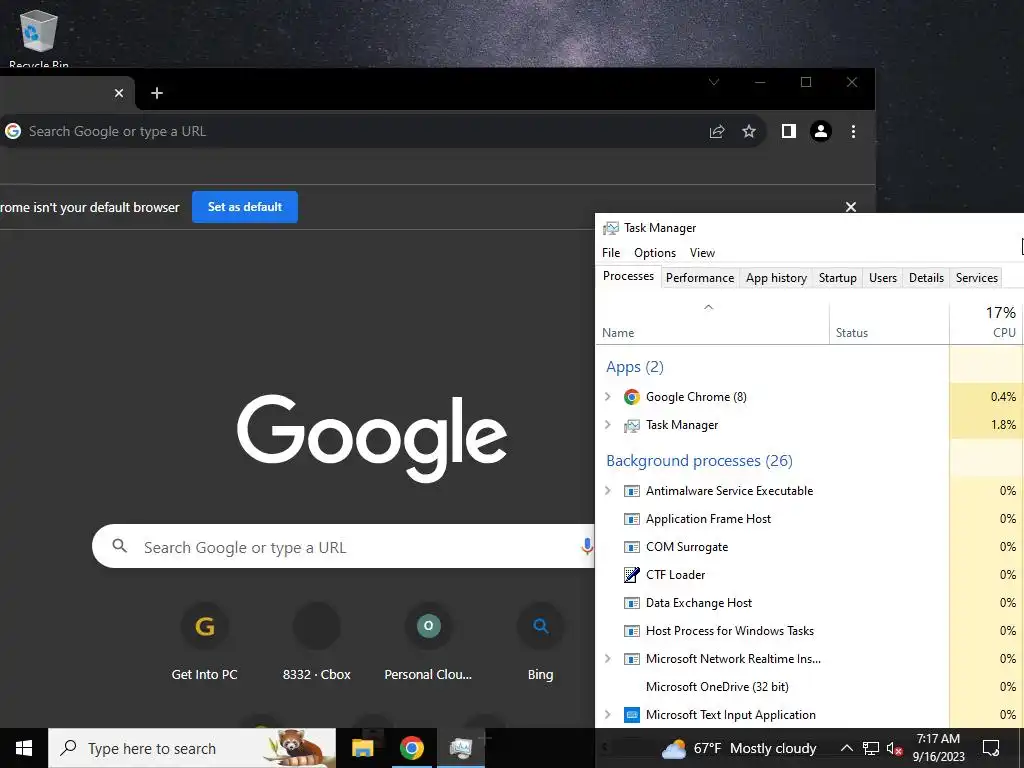
Task: Click the Google search box on page
Action: click(343, 547)
